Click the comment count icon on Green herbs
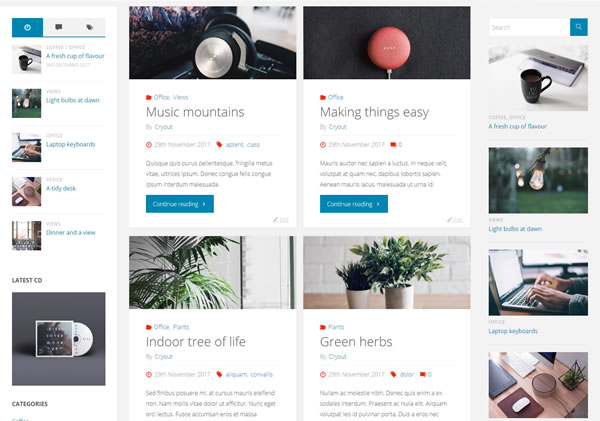600x421 pixels. pyautogui.click(x=422, y=374)
